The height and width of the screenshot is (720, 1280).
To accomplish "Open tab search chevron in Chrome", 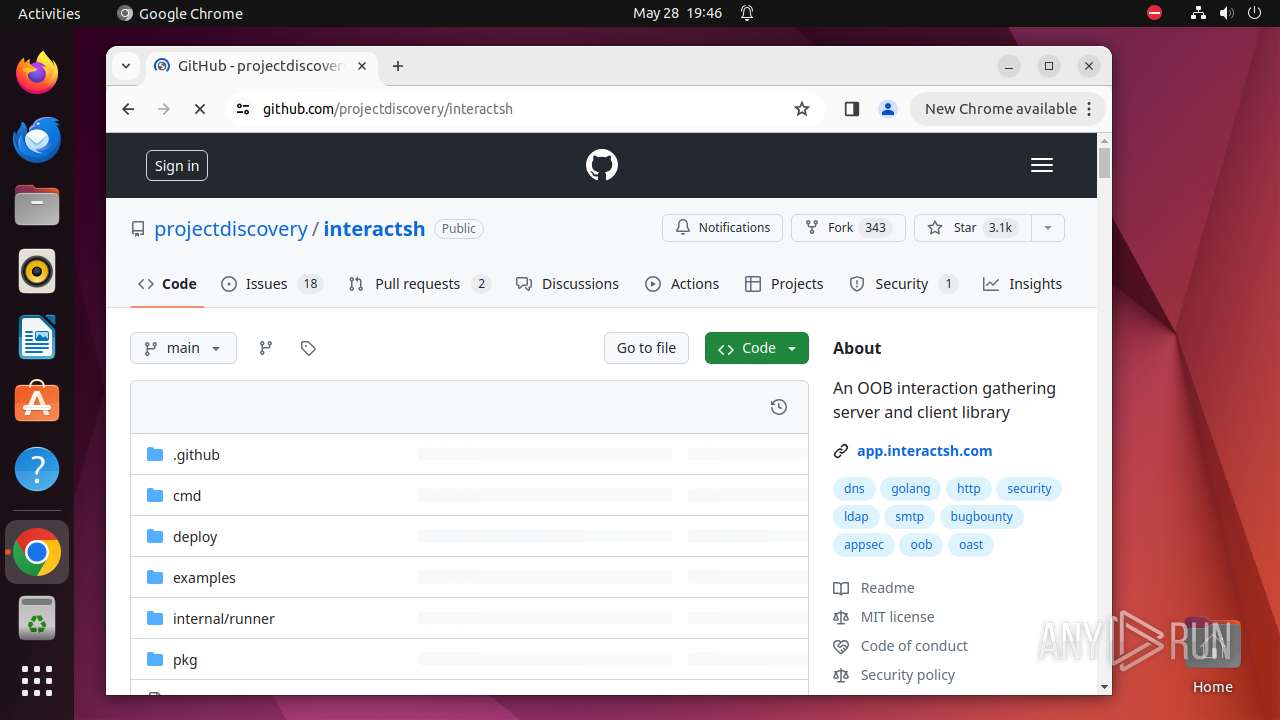I will point(126,66).
